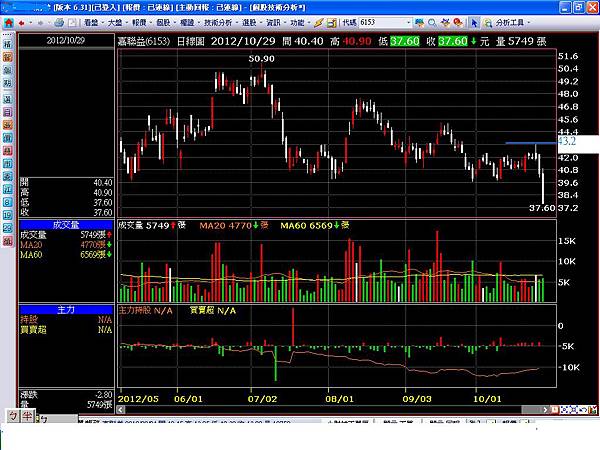Click the 半 half-width IME icon

[27, 416]
